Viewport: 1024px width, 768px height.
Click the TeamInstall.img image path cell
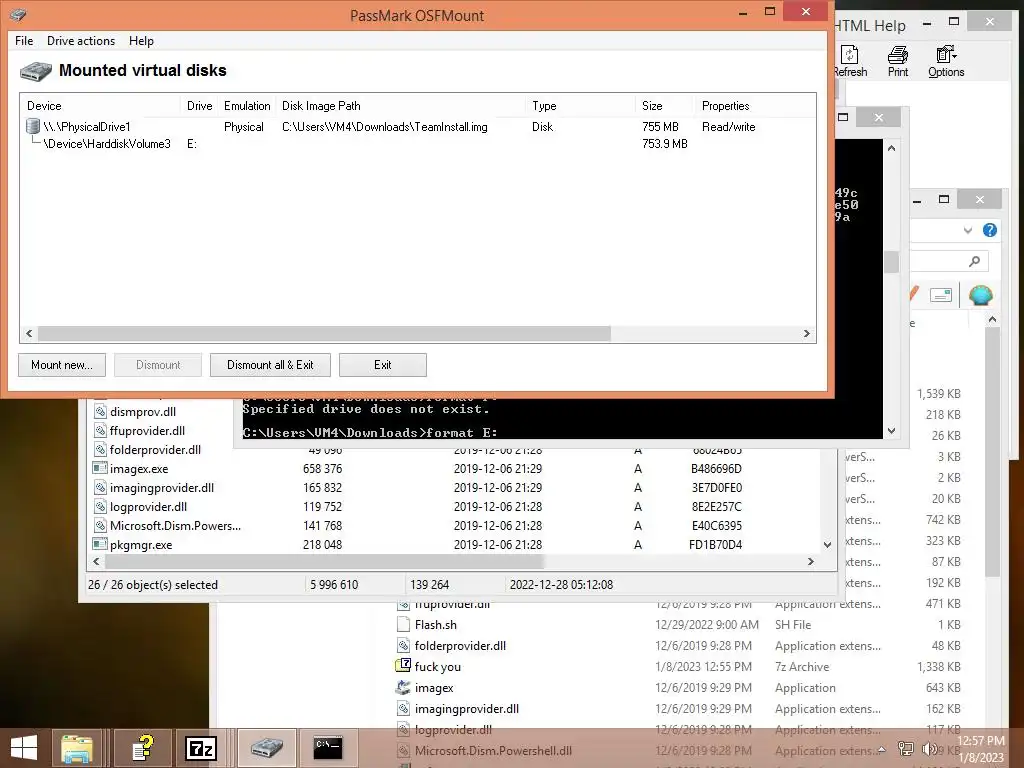[x=385, y=127]
